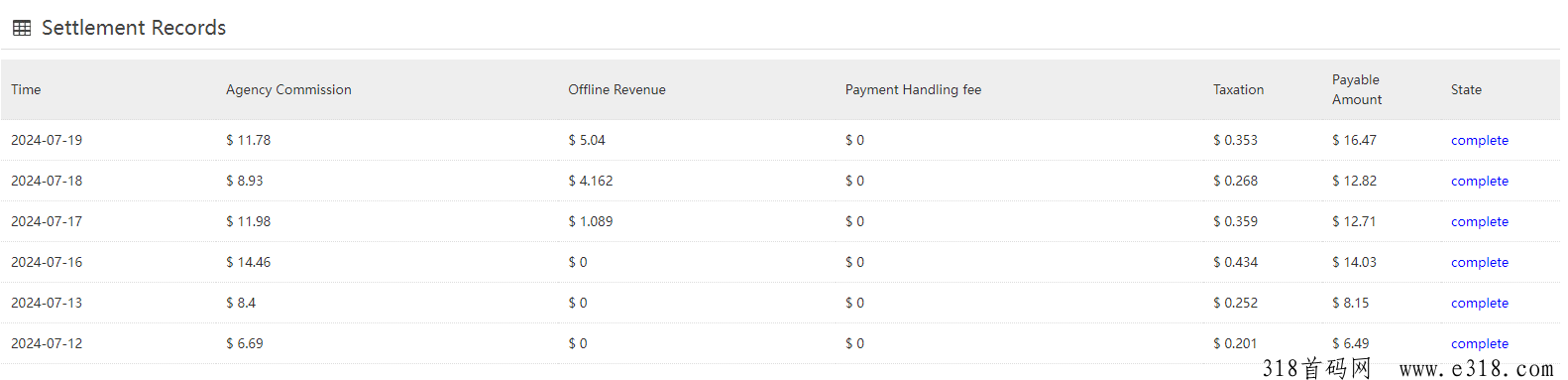
Task: Select the date 2024-07-12
Action: click(x=47, y=343)
